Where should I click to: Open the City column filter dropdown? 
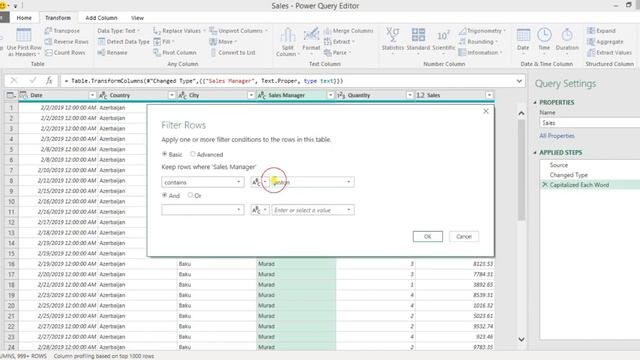(x=251, y=95)
